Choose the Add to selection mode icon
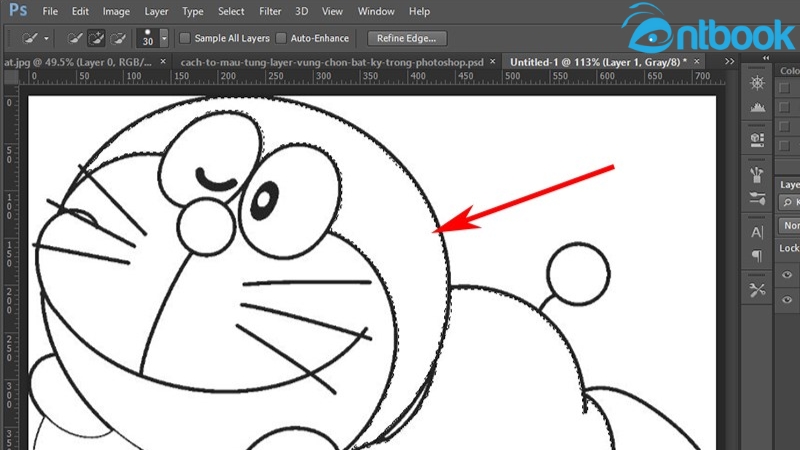 click(96, 38)
